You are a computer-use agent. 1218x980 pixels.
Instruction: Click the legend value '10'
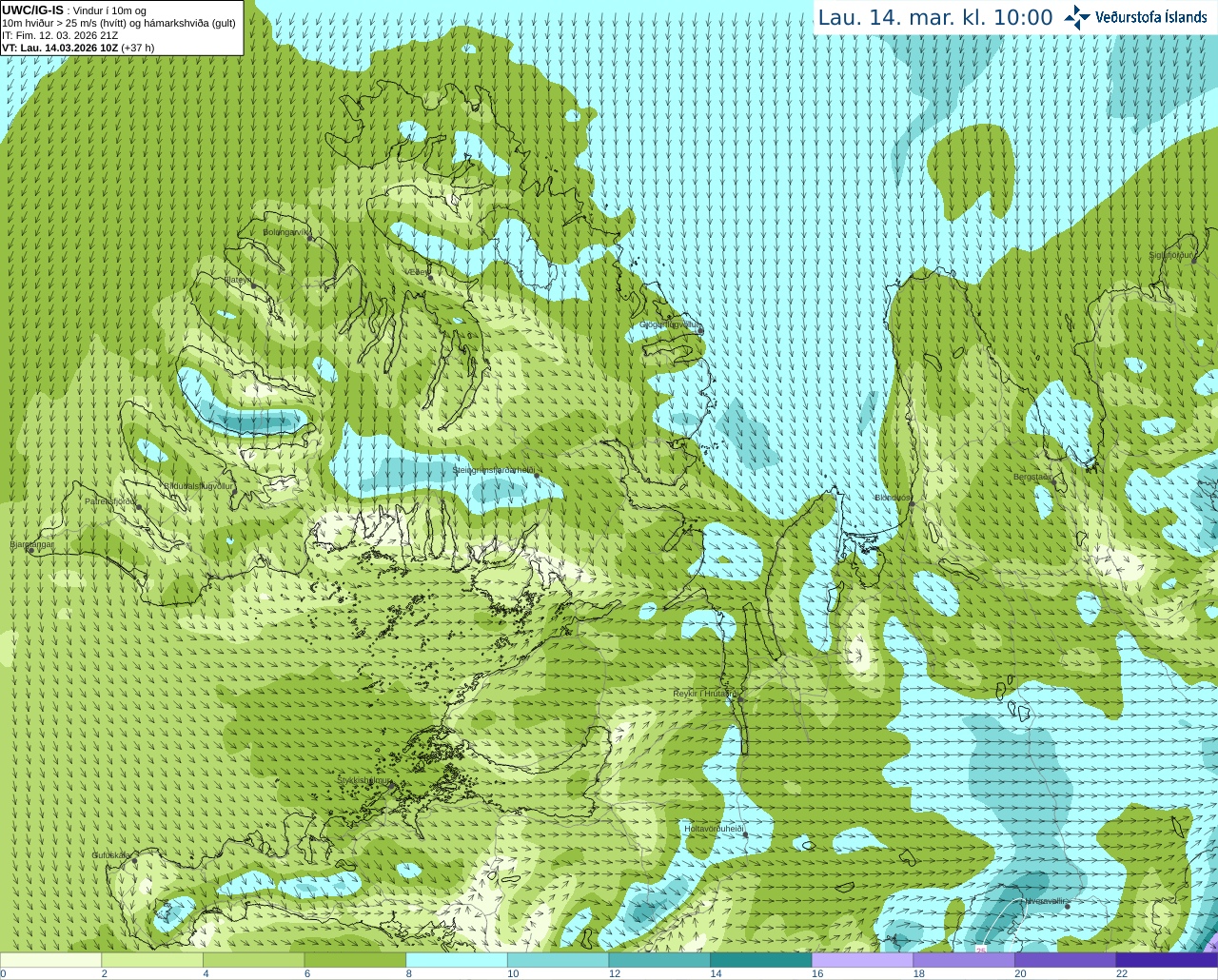[x=513, y=973]
